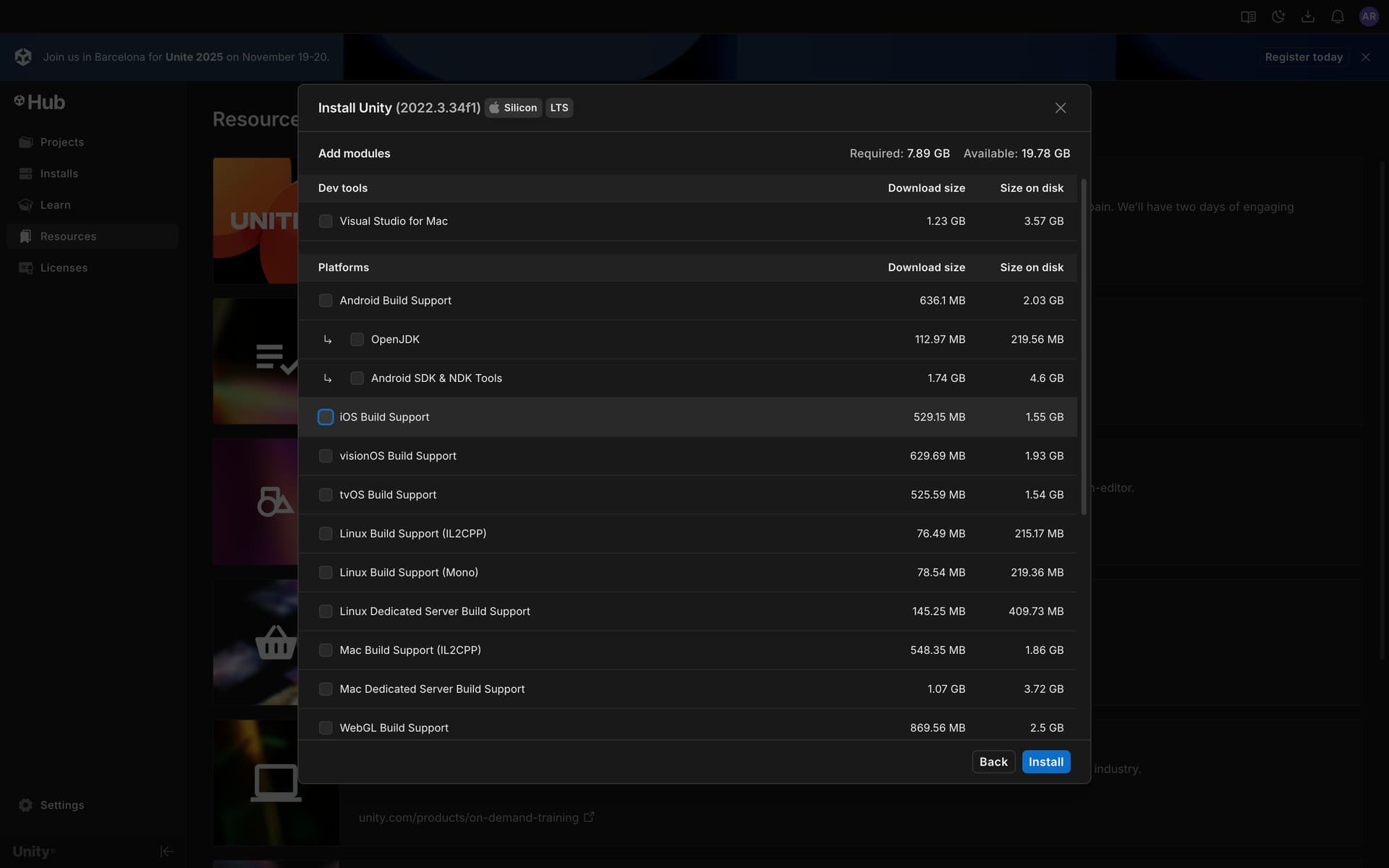Go to the Projects section

[62, 142]
